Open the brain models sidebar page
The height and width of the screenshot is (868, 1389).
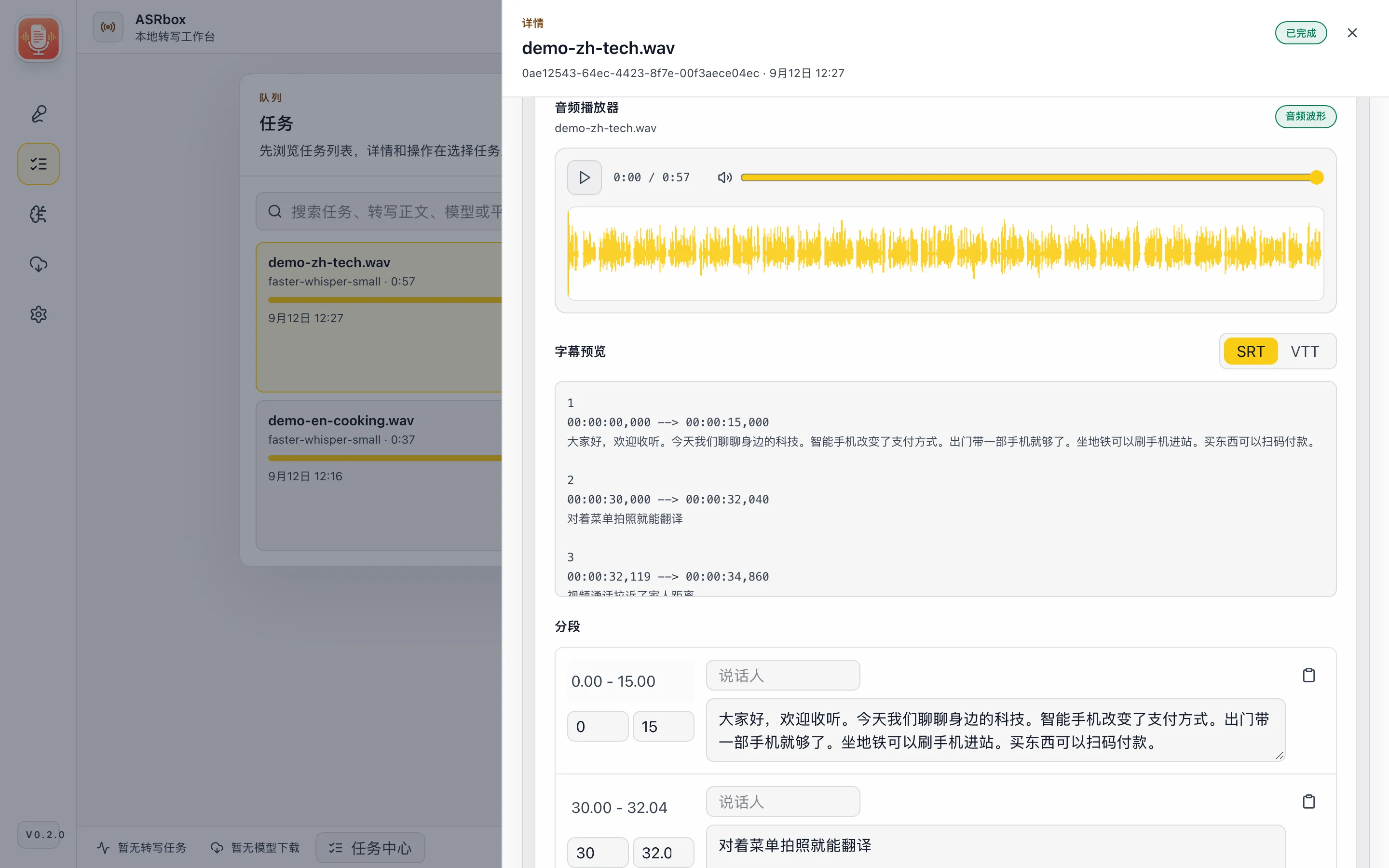click(x=39, y=214)
